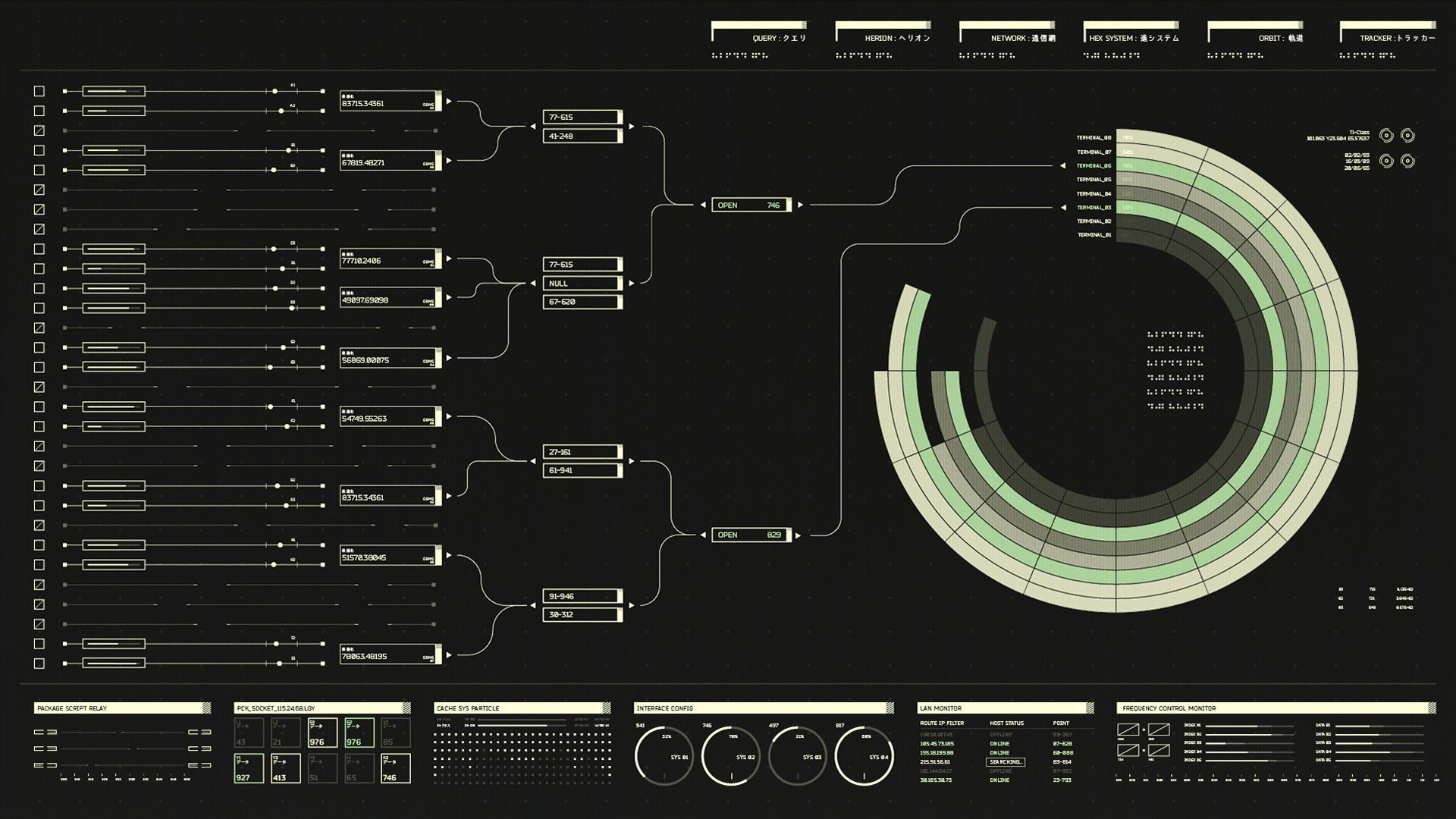Click the SEARCHING status box in LAN Monitor
1456x819 pixels.
pos(1006,762)
